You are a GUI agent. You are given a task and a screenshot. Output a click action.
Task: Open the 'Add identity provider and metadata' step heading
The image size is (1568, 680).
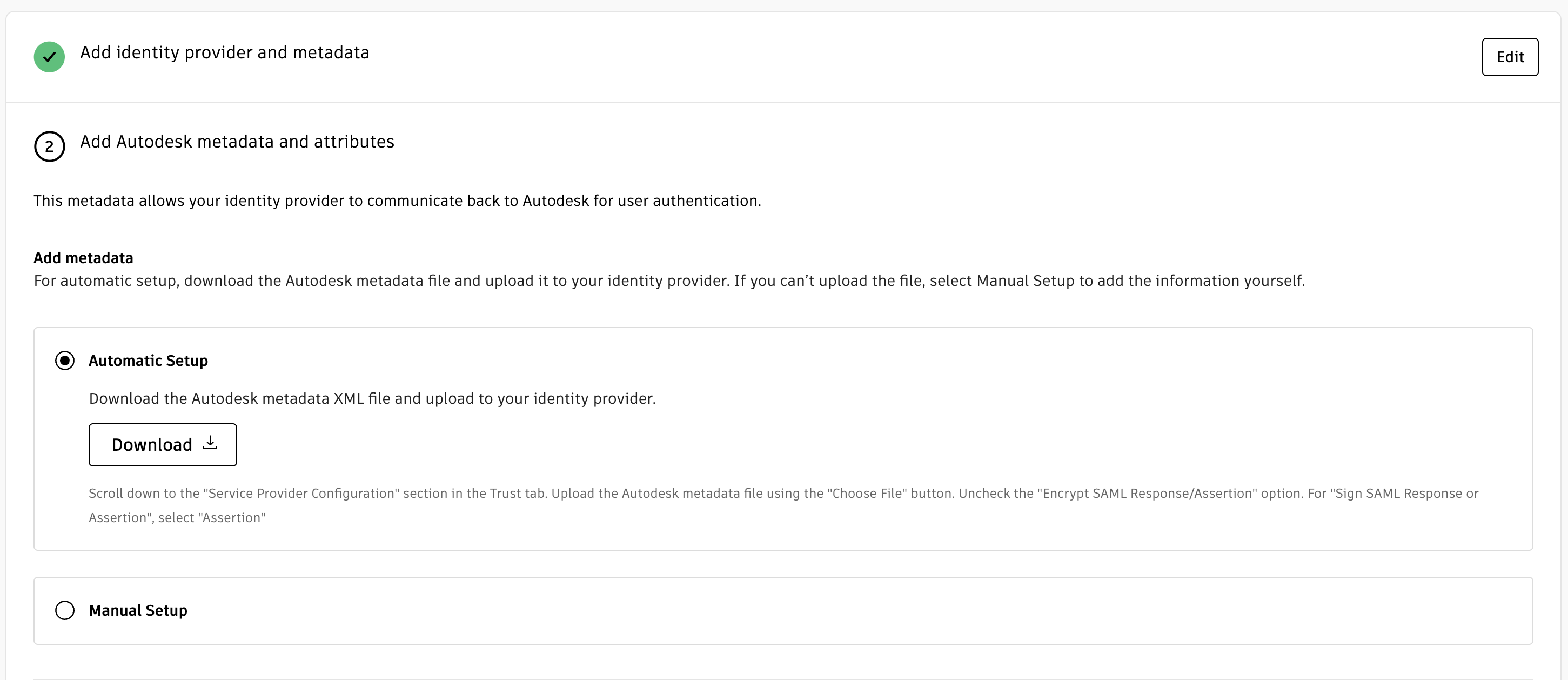click(x=225, y=52)
